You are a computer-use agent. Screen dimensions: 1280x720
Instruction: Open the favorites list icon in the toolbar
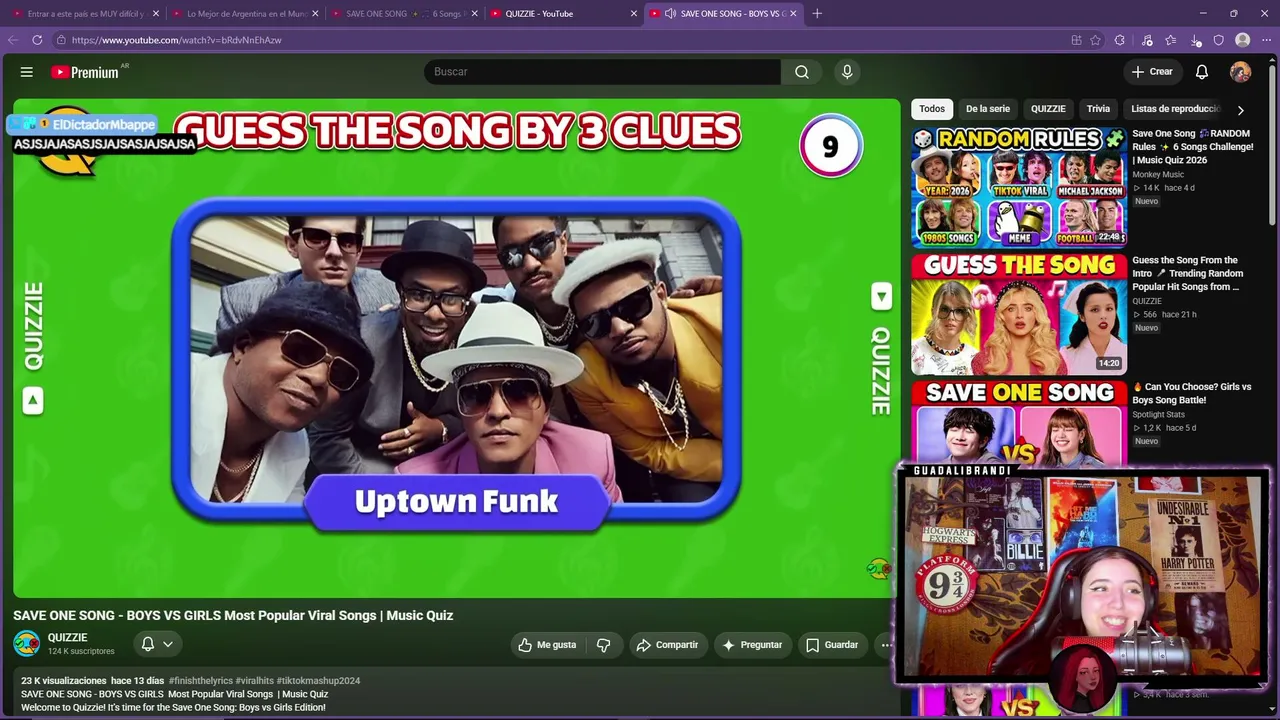tap(1170, 40)
